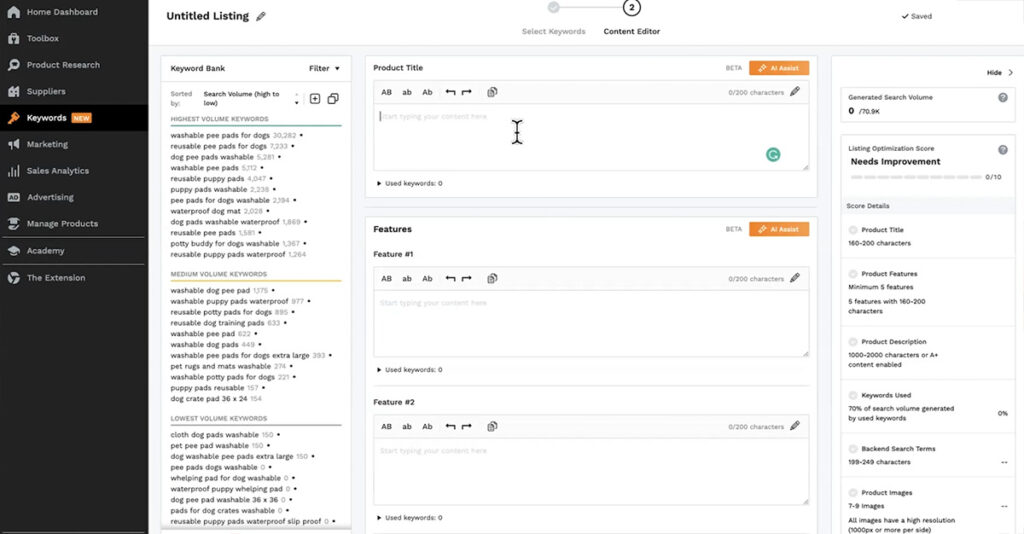Viewport: 1024px width, 534px height.
Task: Hide the right score panel
Action: (x=1000, y=73)
